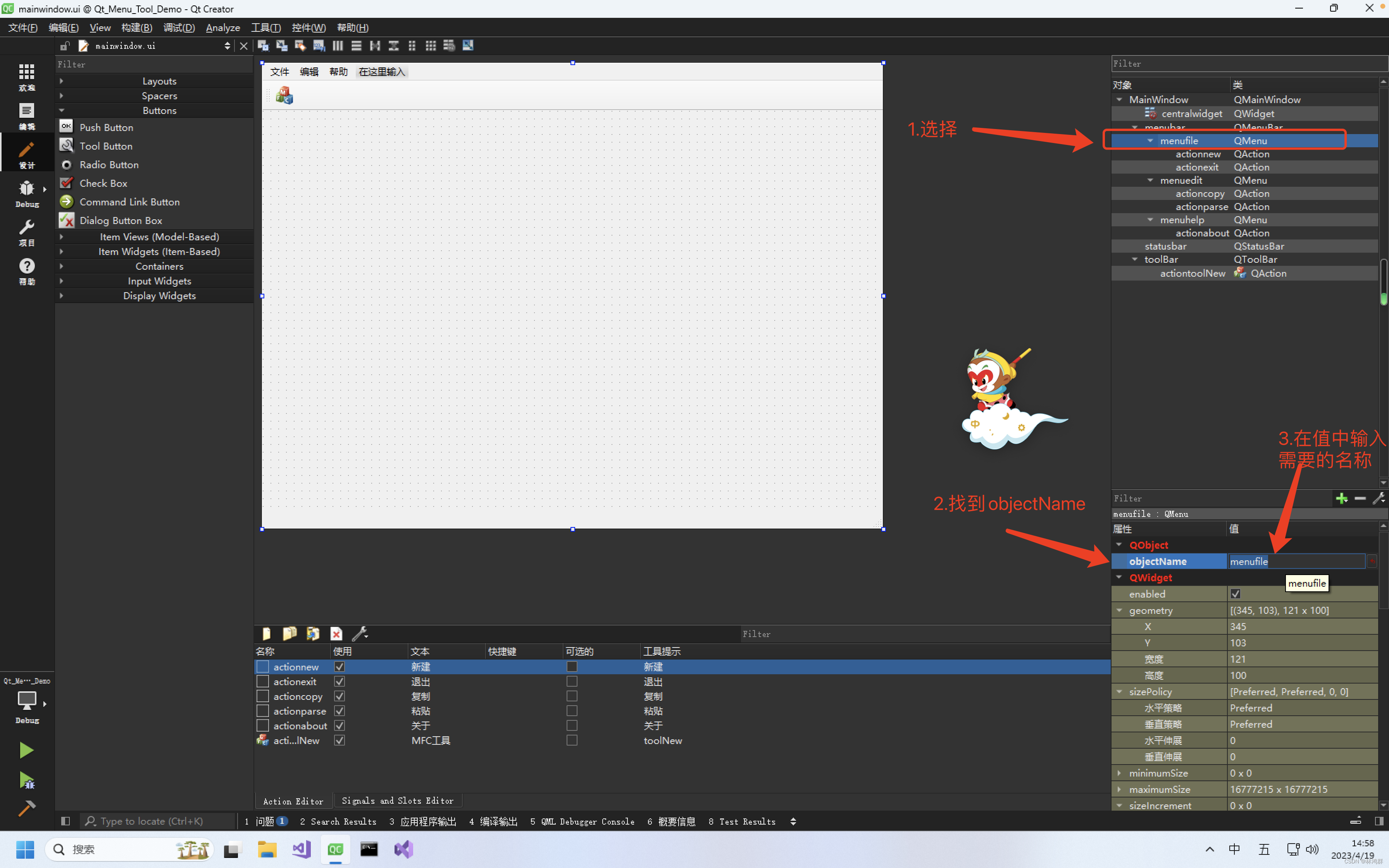Screen dimensions: 1389x868
Task: Switch to Signals and Slots Editor tab
Action: [x=397, y=801]
